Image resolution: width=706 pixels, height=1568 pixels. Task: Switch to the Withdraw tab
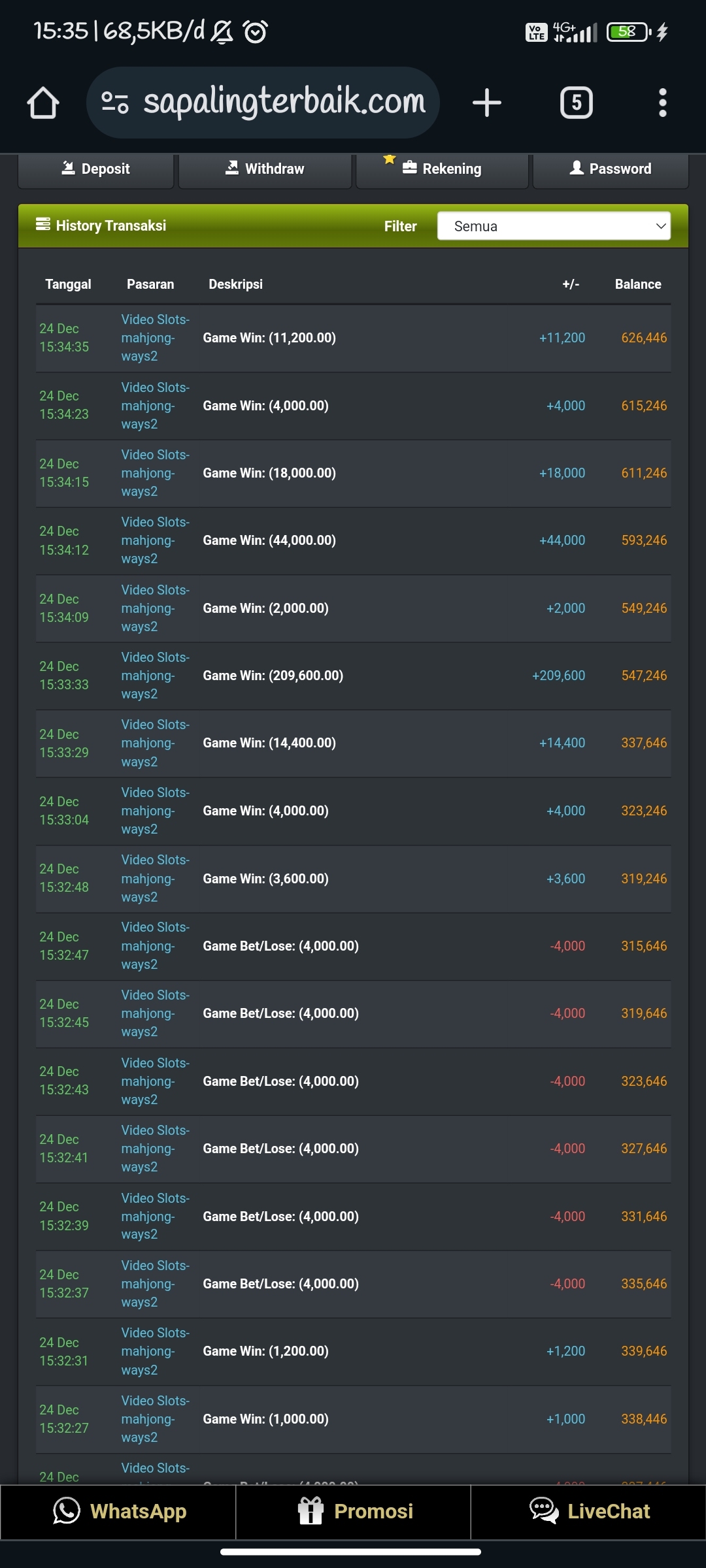(x=265, y=169)
